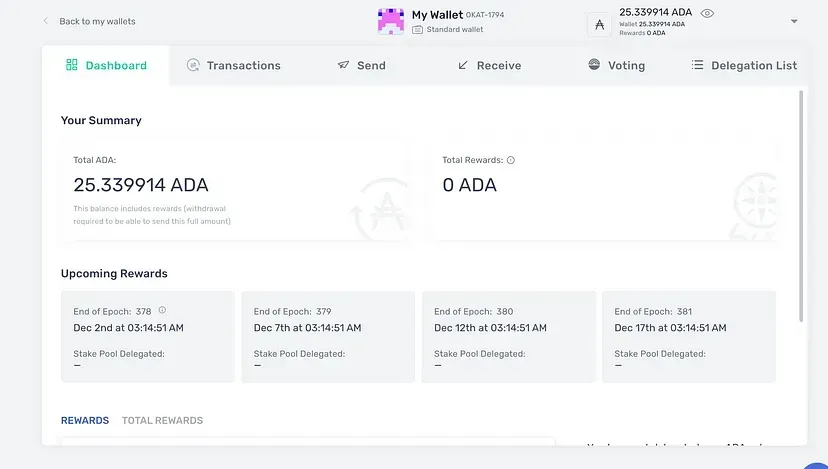Go back to my wallets

(x=97, y=21)
